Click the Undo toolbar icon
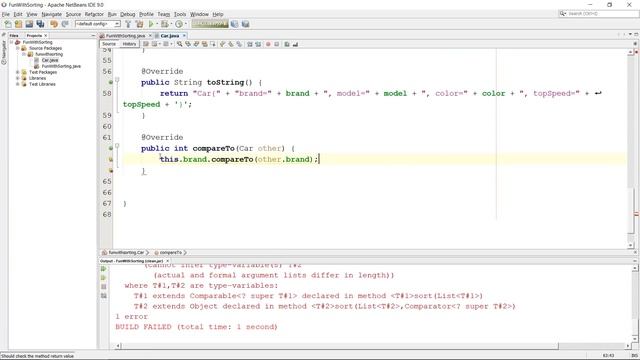The width and height of the screenshot is (640, 360). point(54,24)
